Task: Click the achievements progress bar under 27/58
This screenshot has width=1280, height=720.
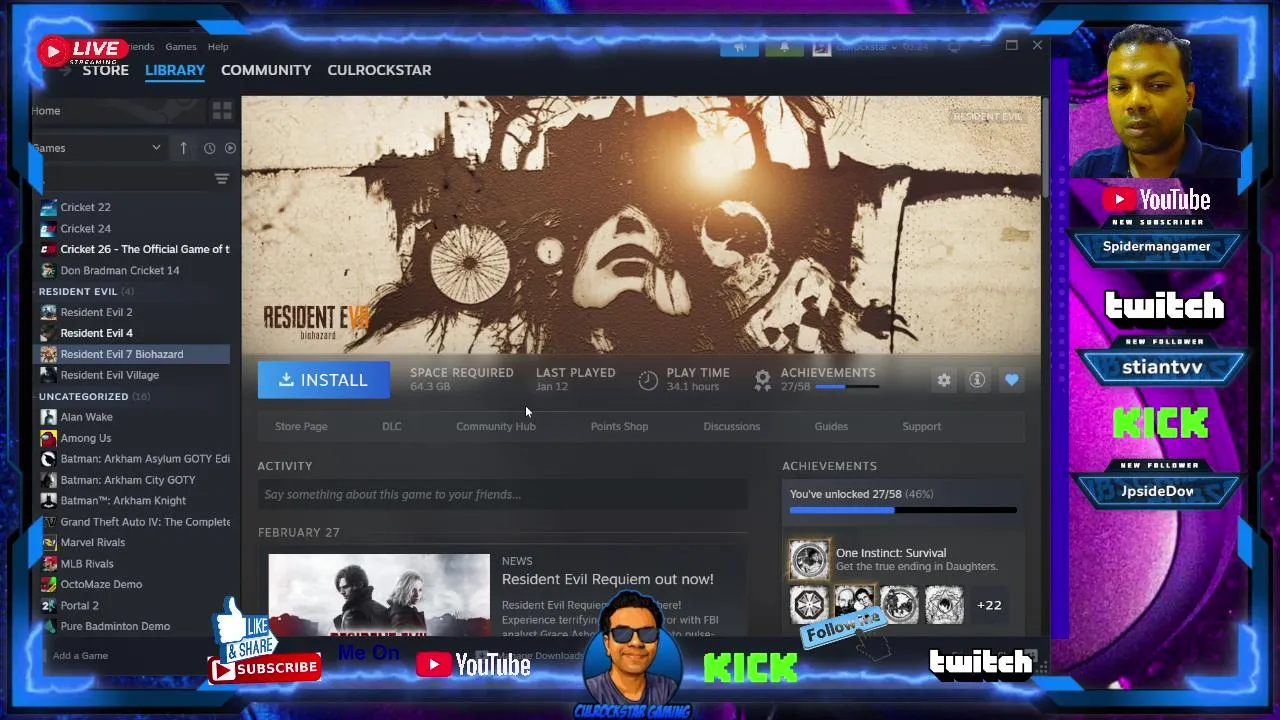Action: (846, 386)
